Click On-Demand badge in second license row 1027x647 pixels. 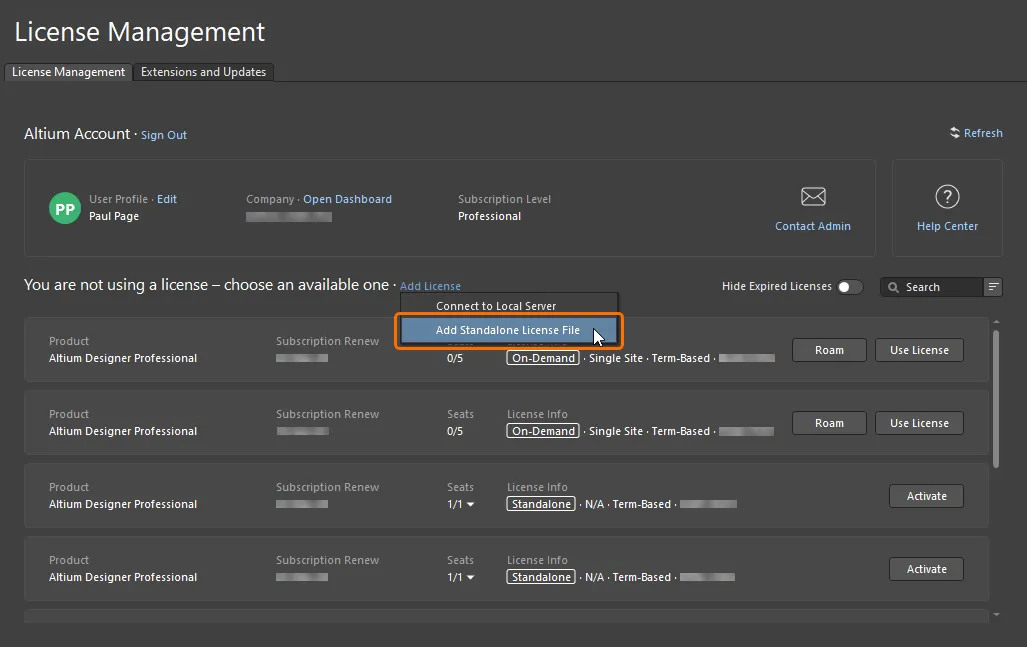(543, 431)
